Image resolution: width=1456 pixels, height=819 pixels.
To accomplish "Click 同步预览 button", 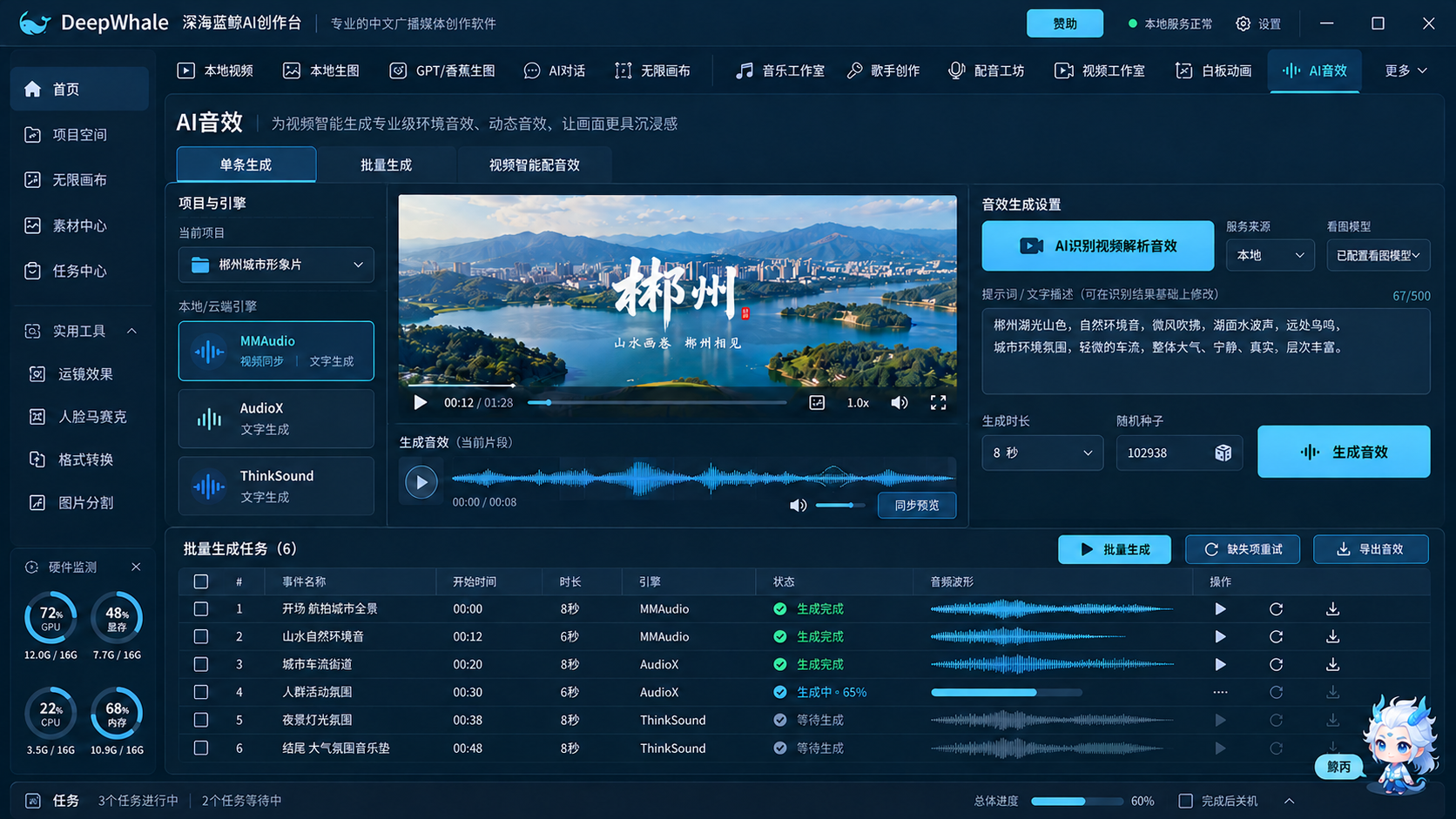I will (x=917, y=506).
